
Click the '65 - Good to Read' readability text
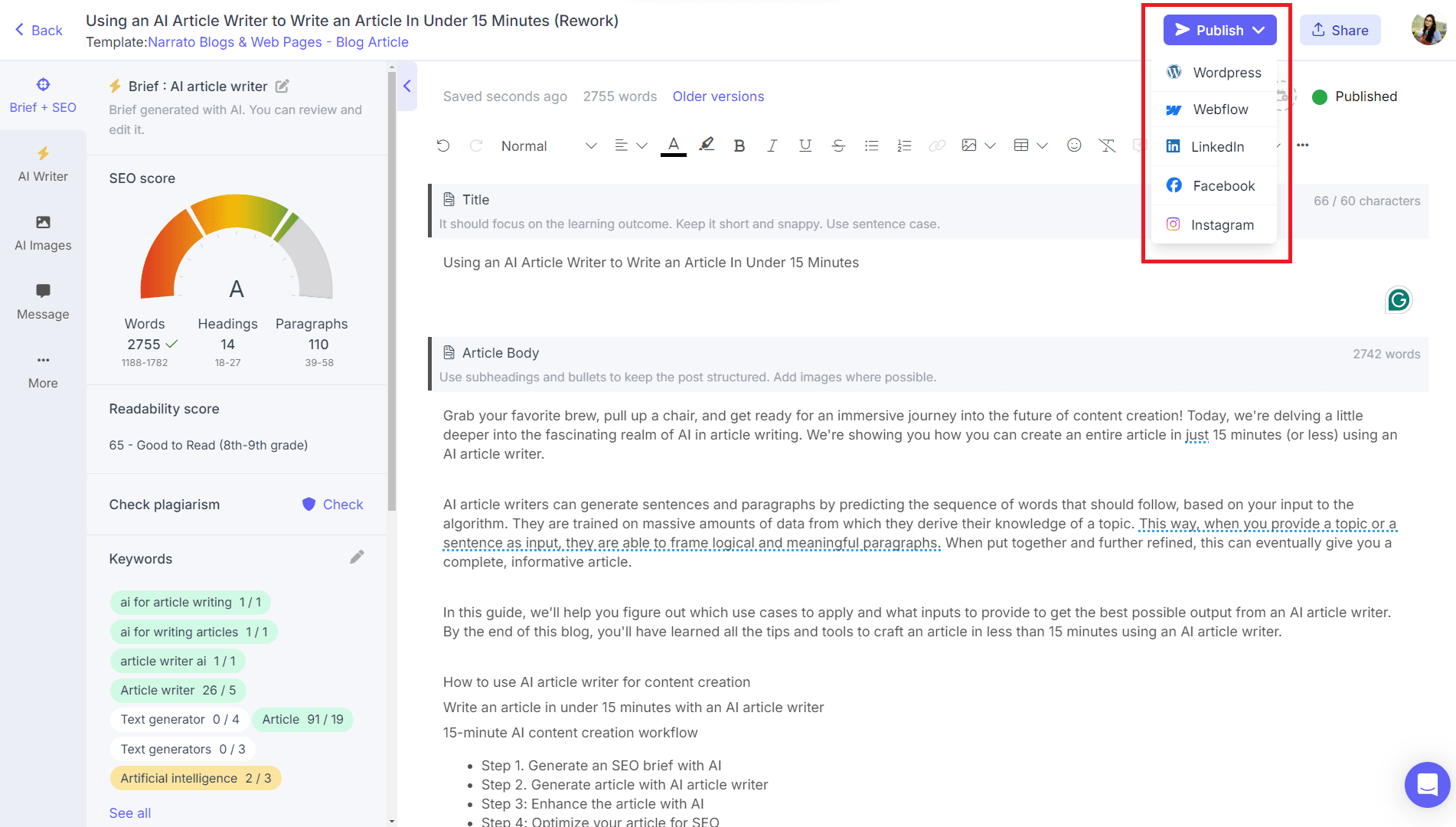(208, 445)
